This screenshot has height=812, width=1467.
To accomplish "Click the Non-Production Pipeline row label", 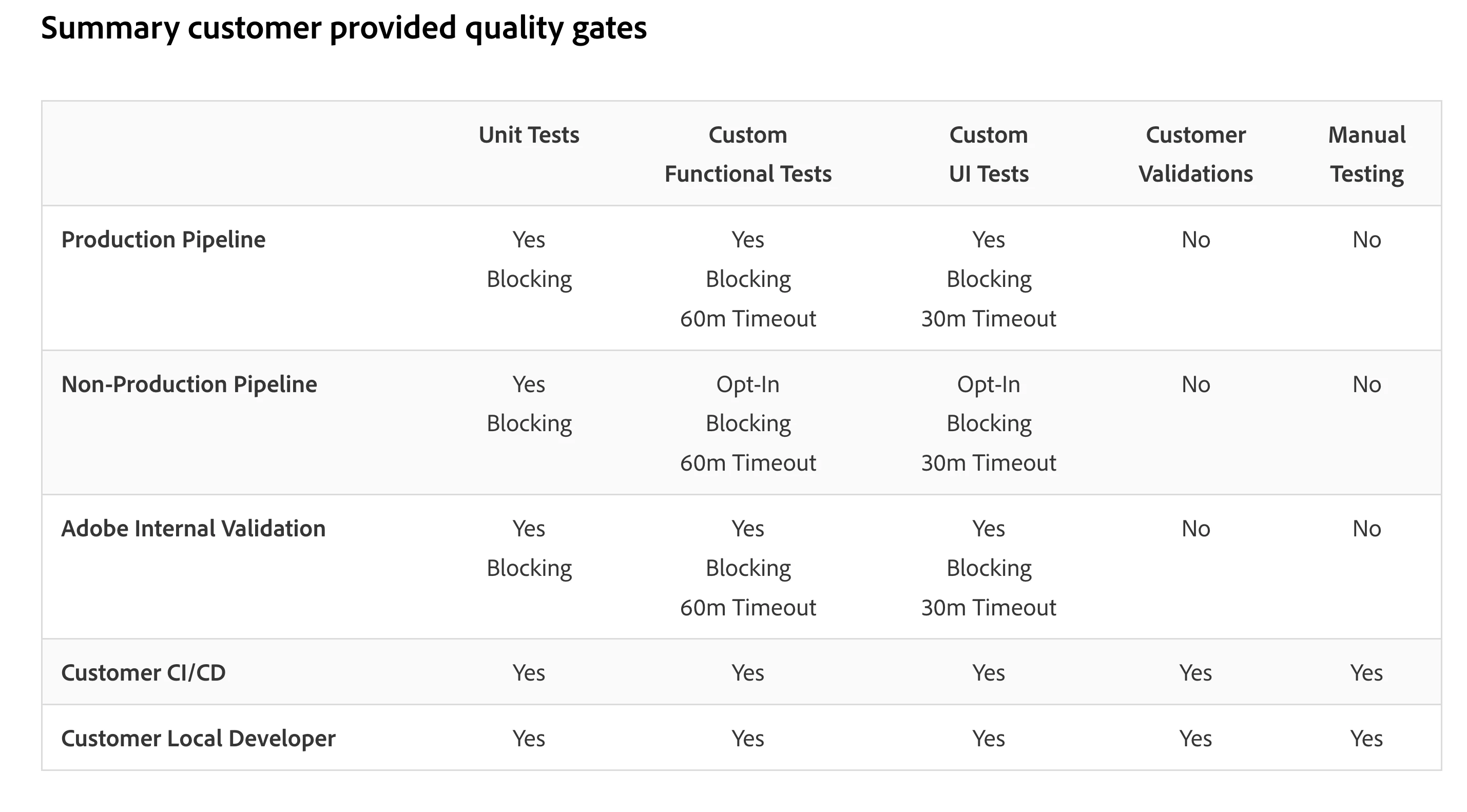I will click(x=188, y=384).
